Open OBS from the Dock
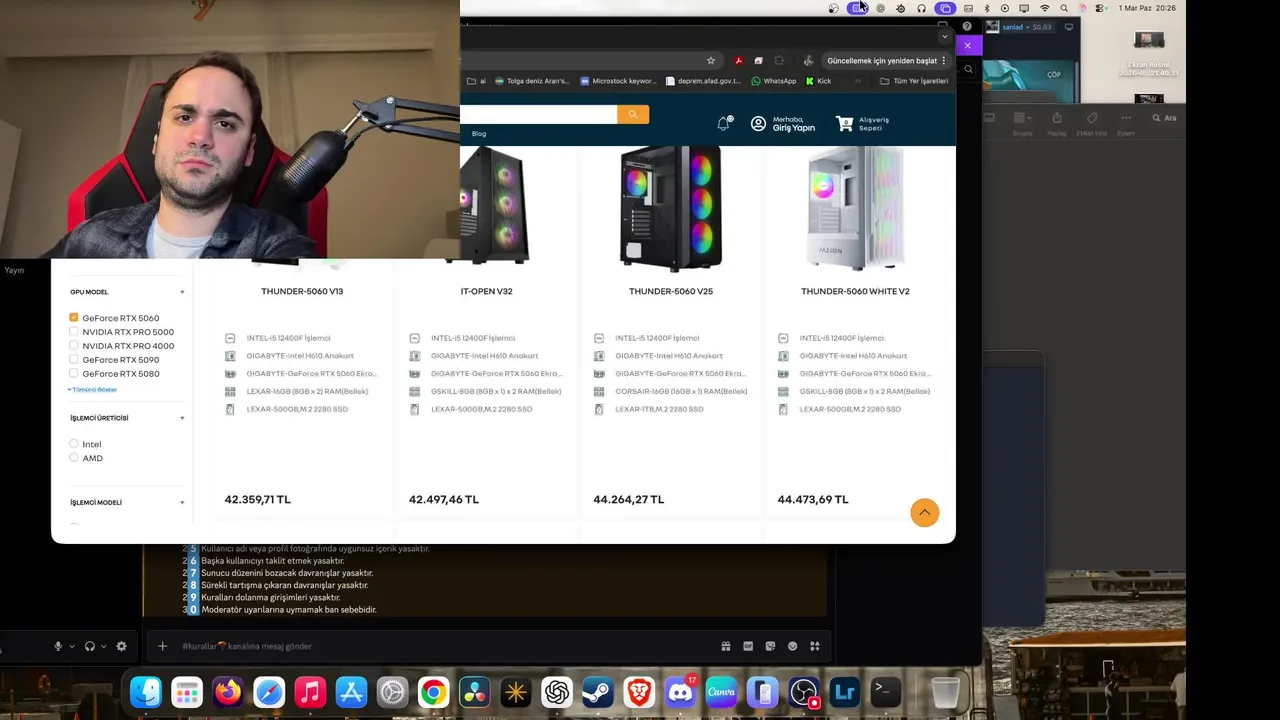This screenshot has width=1280, height=720. [x=804, y=692]
